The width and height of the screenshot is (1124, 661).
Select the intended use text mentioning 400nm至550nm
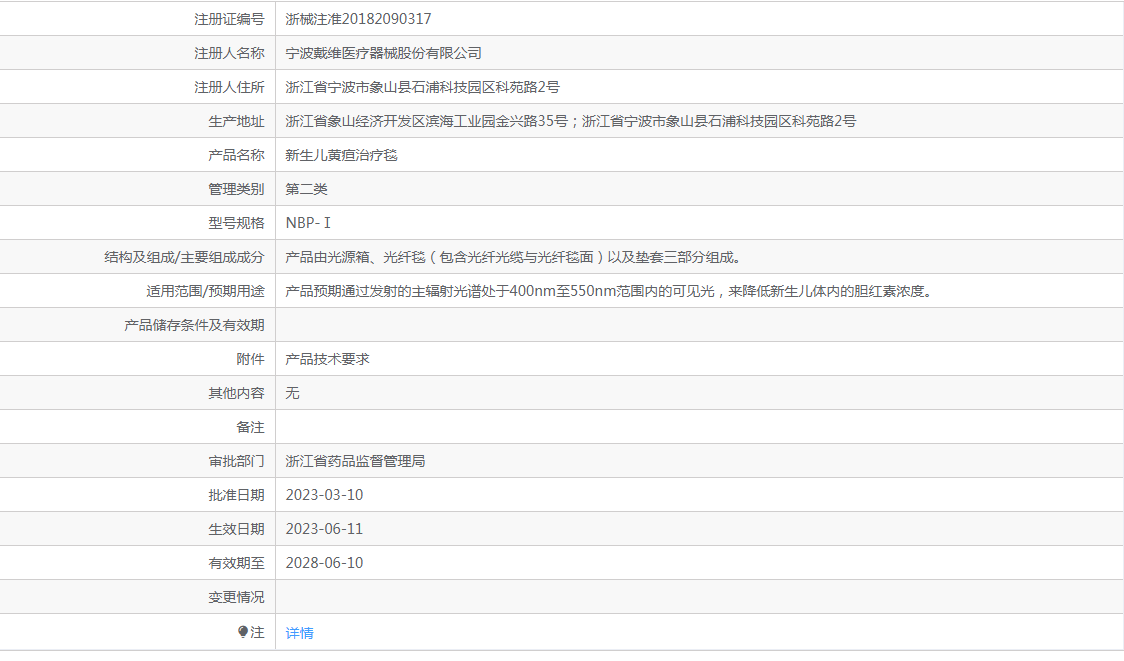coord(611,291)
